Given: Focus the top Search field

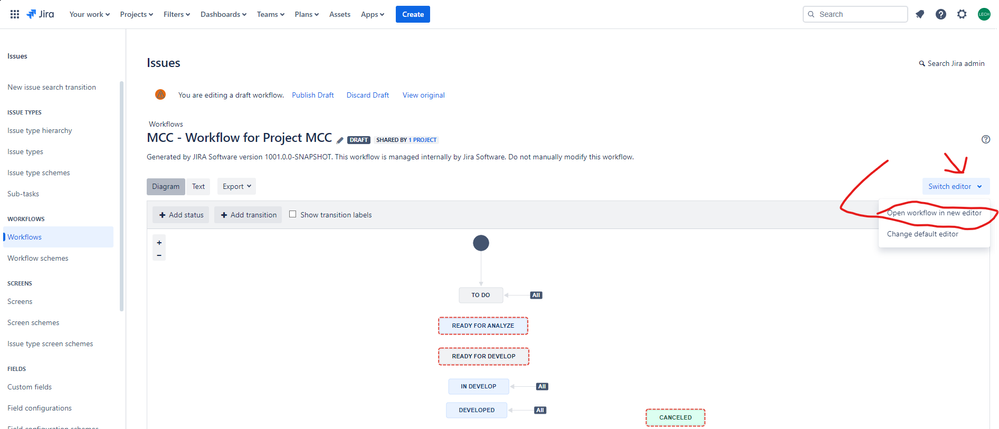Looking at the screenshot, I should (x=855, y=14).
